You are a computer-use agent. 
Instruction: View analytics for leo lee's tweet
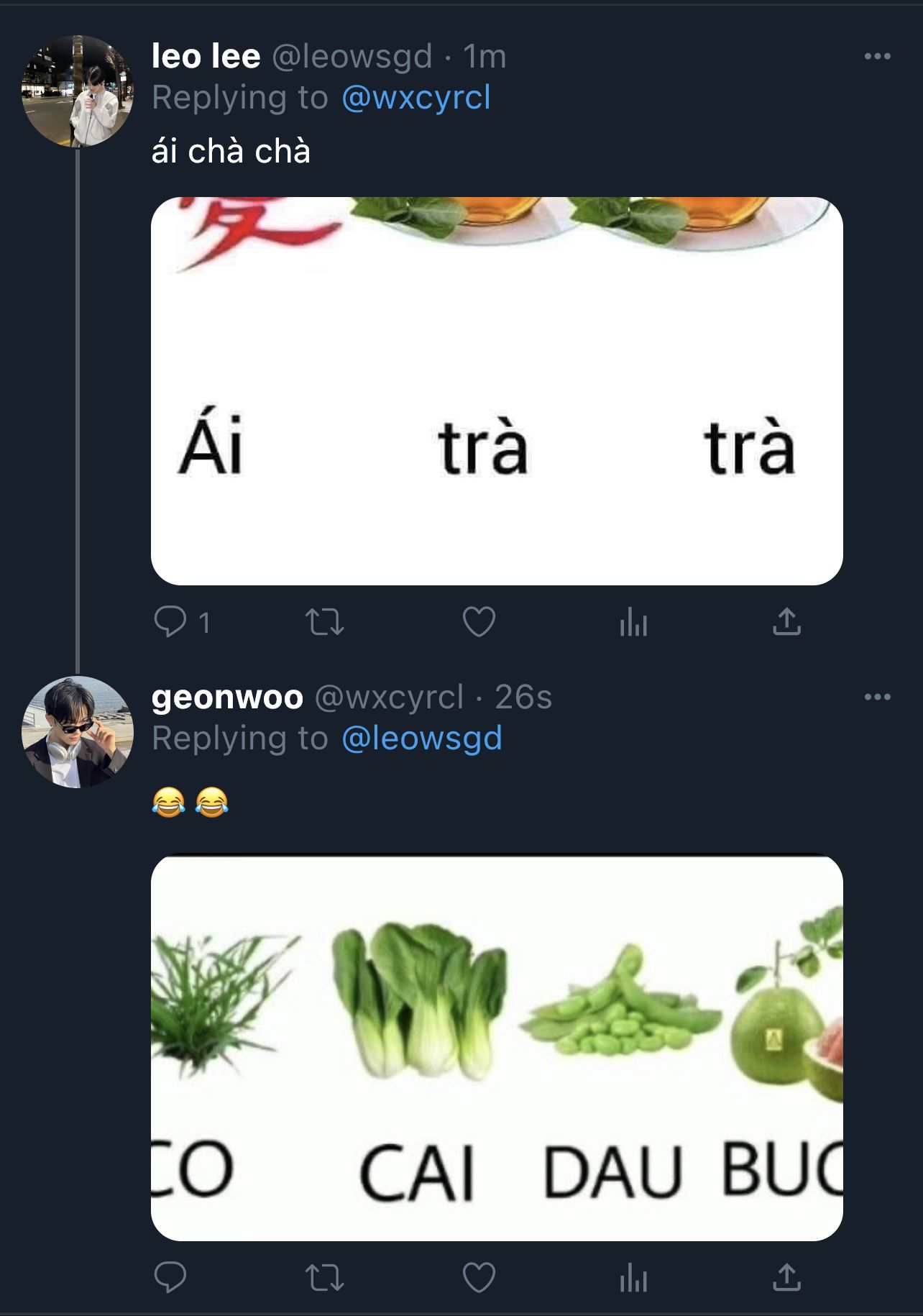(x=633, y=622)
